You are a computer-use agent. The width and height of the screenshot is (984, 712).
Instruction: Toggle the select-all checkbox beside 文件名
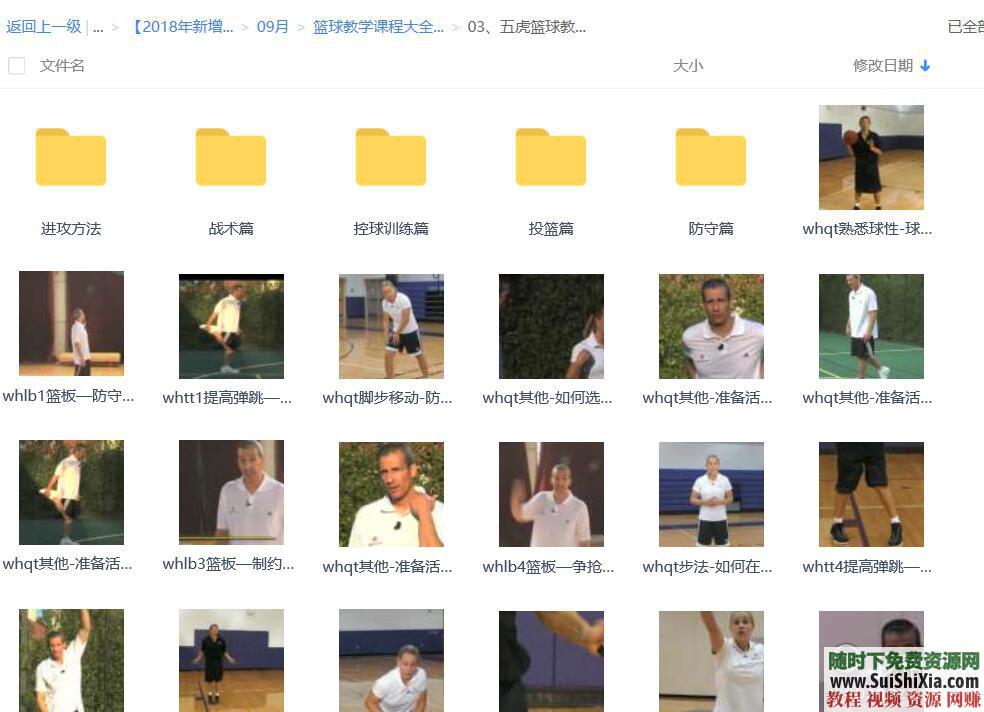[16, 64]
